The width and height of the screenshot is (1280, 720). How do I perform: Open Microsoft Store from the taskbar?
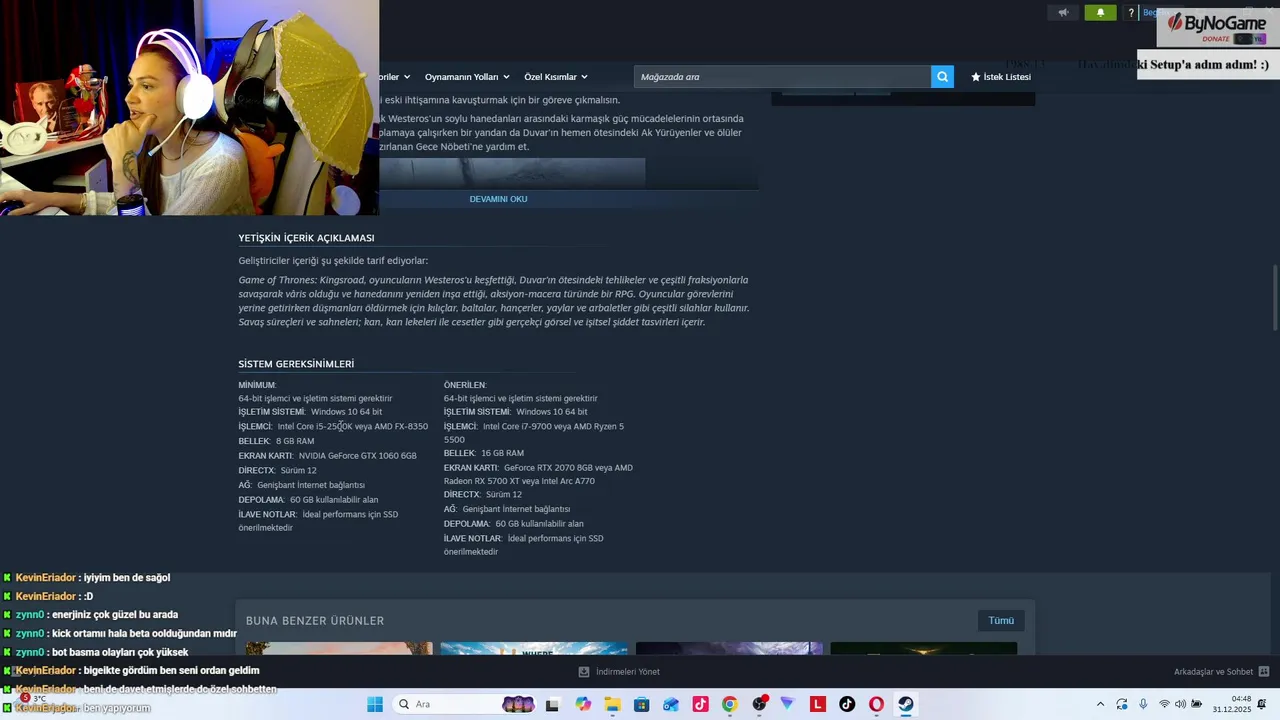(641, 704)
